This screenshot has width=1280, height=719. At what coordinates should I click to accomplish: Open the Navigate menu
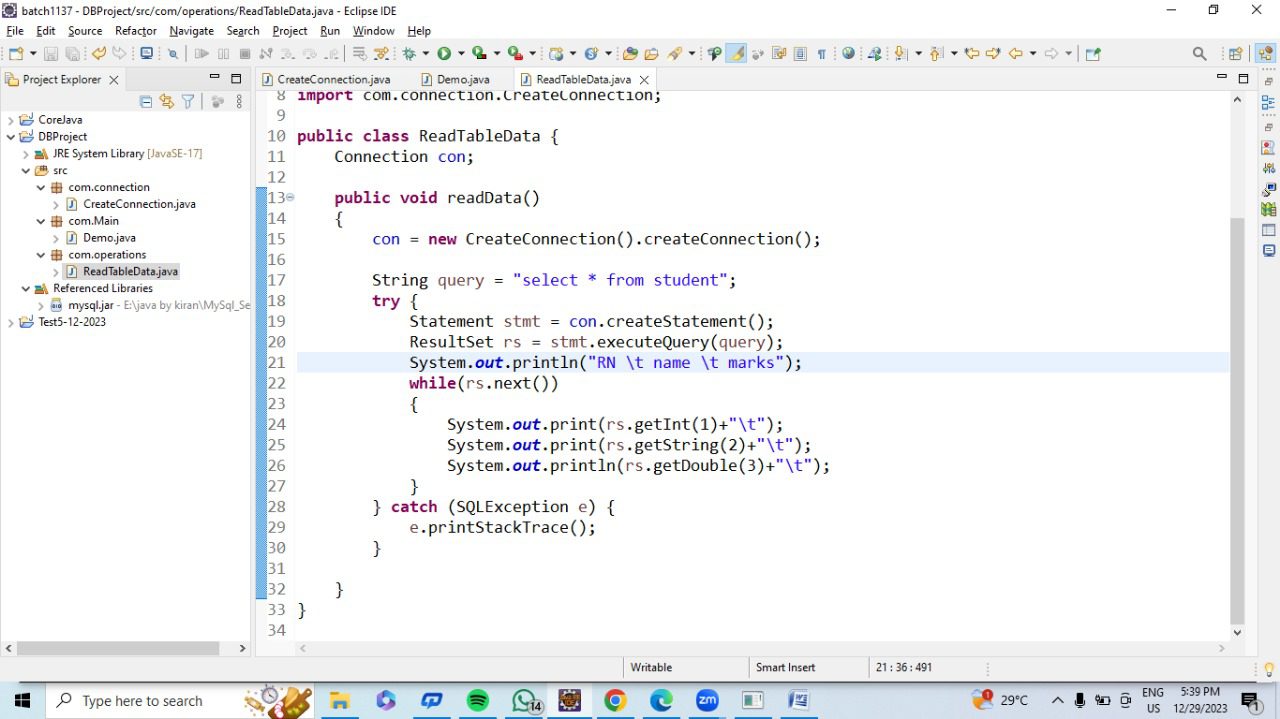pyautogui.click(x=191, y=31)
